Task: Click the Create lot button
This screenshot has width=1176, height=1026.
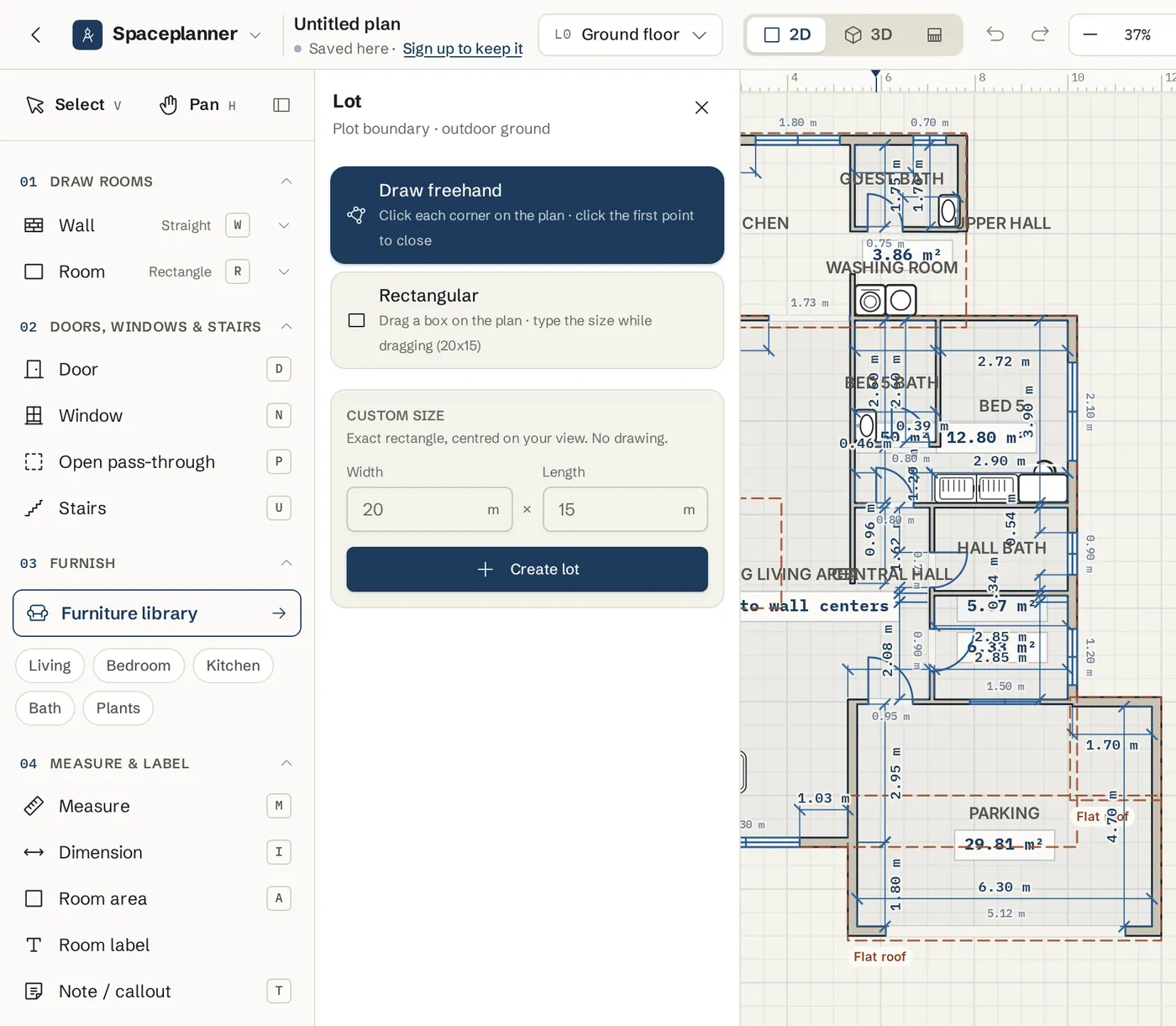Action: [527, 569]
